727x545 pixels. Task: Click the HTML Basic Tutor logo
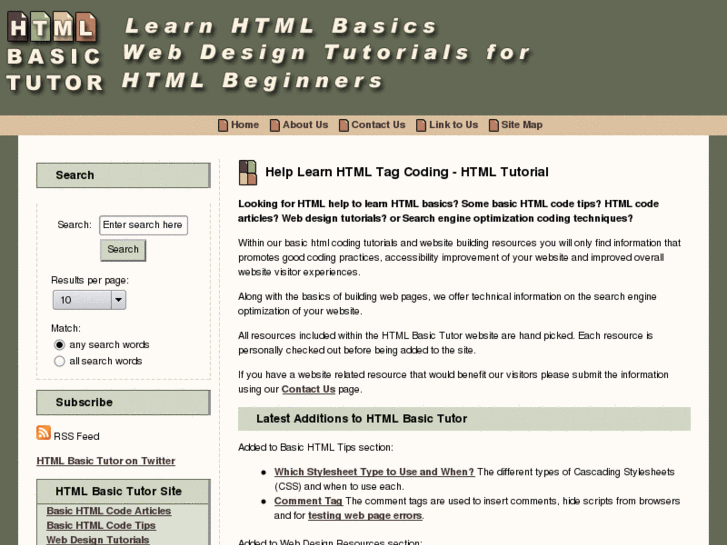(x=54, y=52)
